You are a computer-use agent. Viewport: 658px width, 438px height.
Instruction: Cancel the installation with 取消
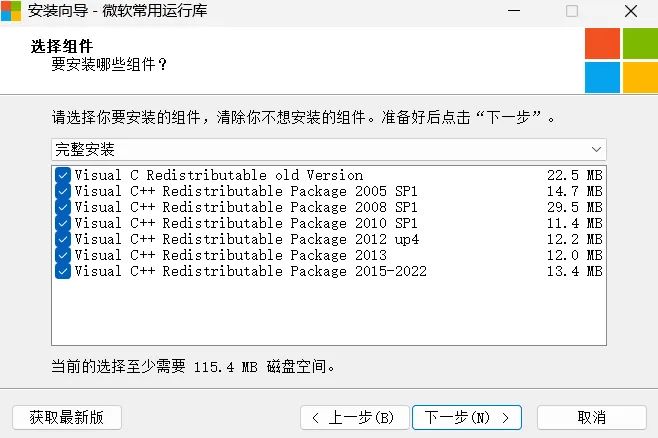coord(591,417)
